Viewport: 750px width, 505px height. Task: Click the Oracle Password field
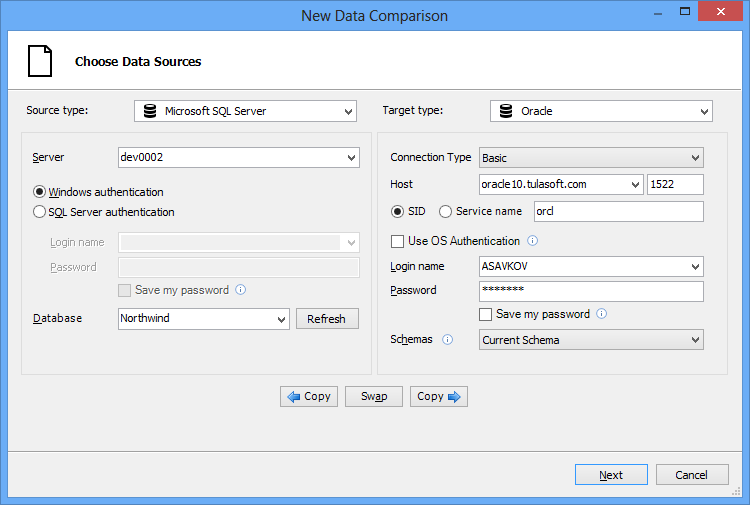coord(591,291)
